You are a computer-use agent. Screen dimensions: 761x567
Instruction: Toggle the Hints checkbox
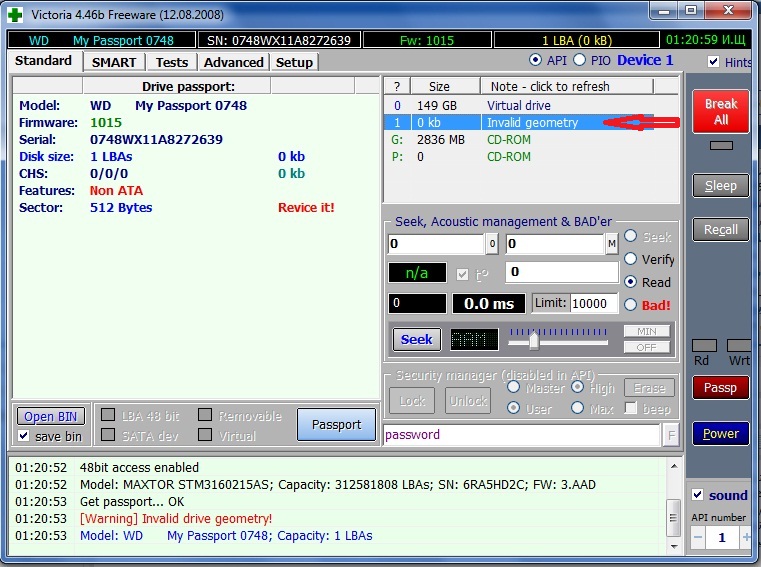coord(713,62)
